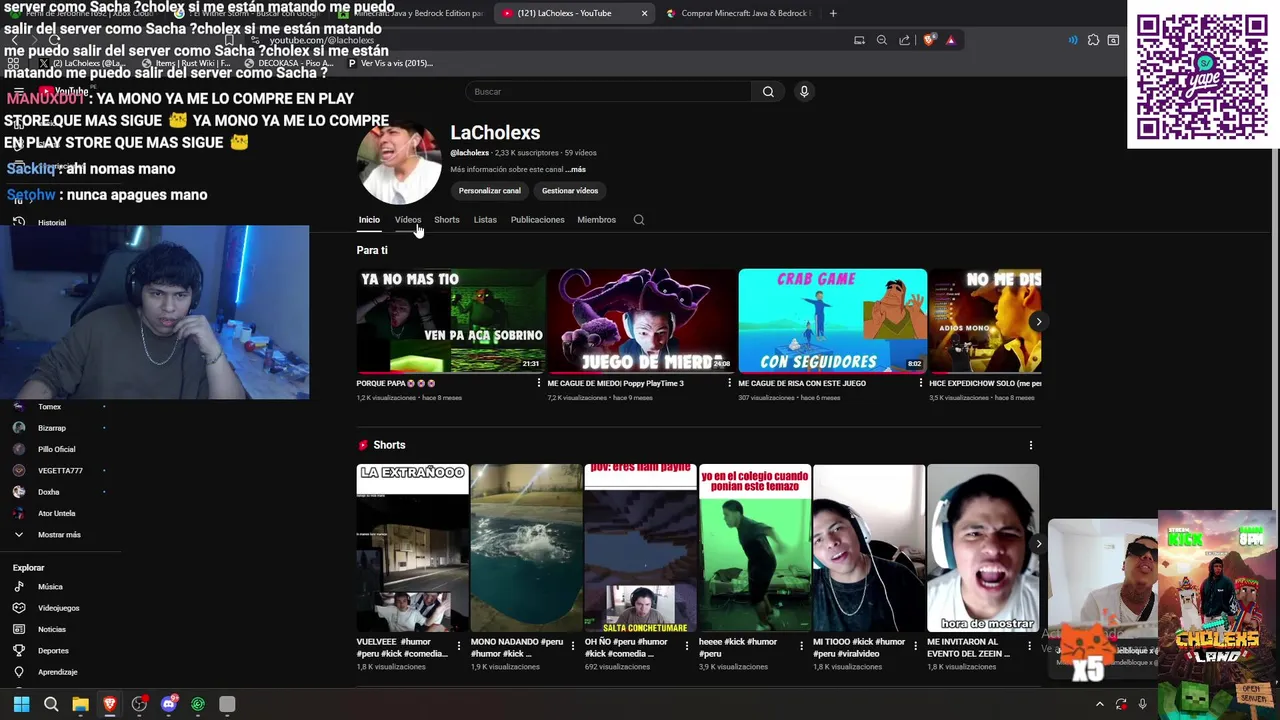Expand Mostrar más subscriptions

tap(60, 535)
